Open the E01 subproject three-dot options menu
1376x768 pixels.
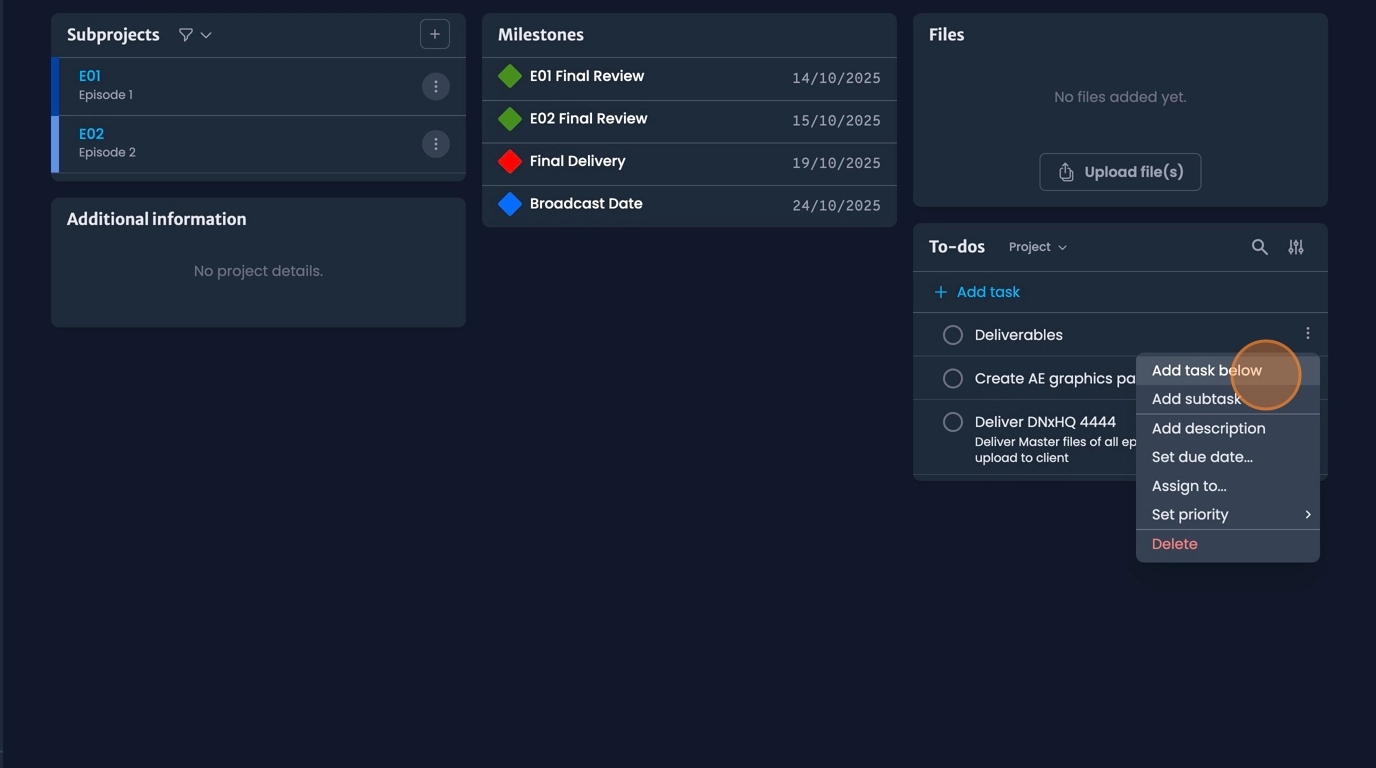click(x=435, y=86)
